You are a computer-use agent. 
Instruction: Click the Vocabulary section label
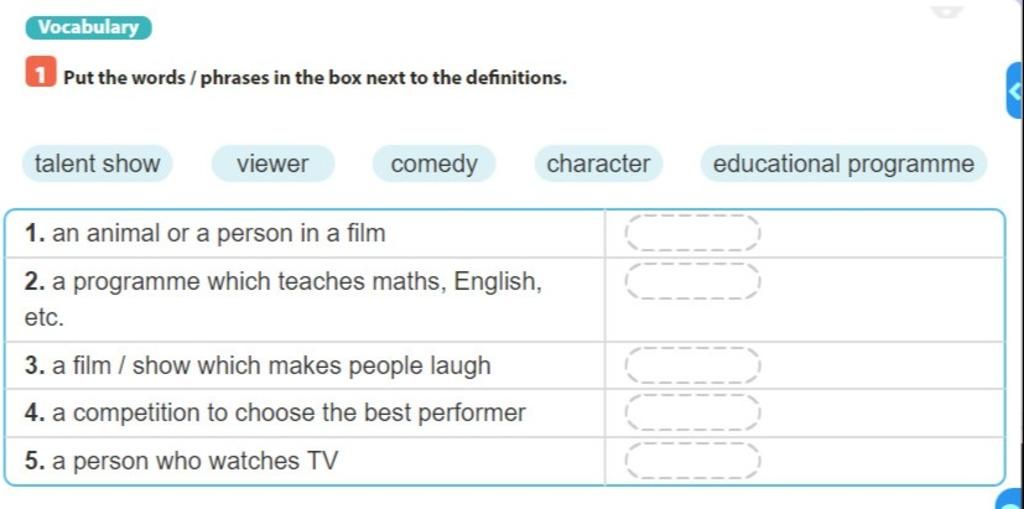pyautogui.click(x=89, y=27)
